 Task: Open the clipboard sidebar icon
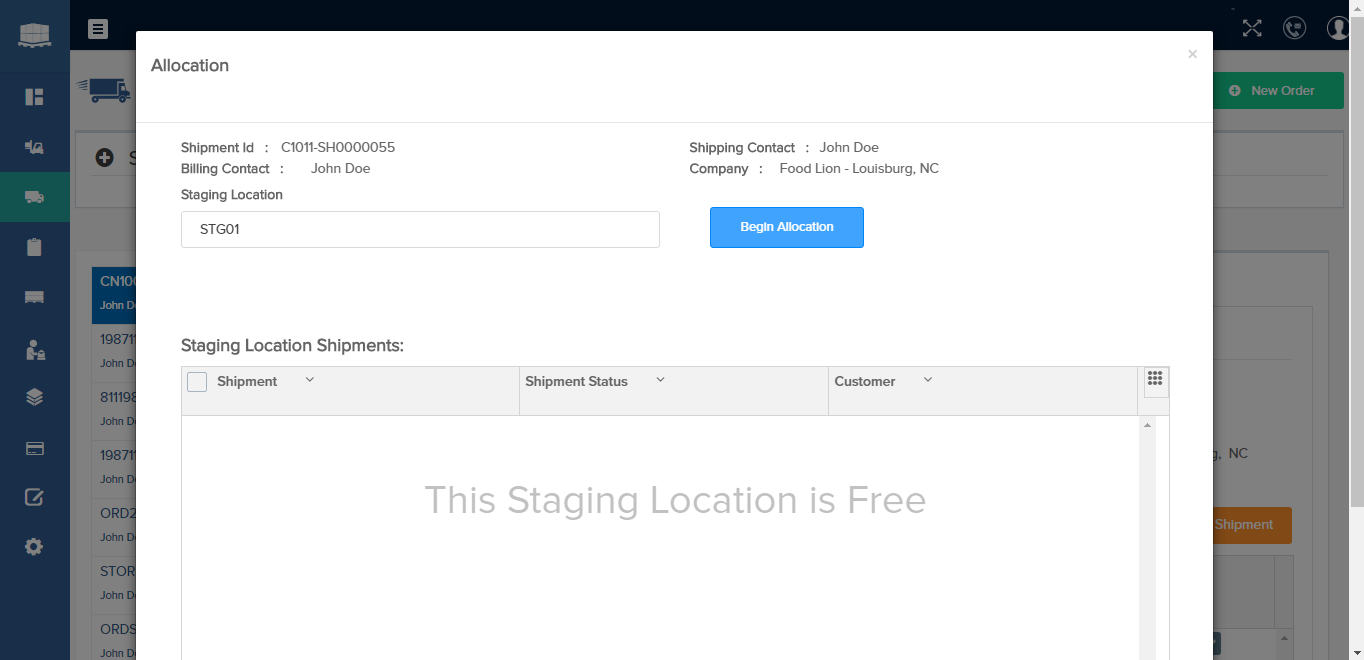pyautogui.click(x=34, y=247)
